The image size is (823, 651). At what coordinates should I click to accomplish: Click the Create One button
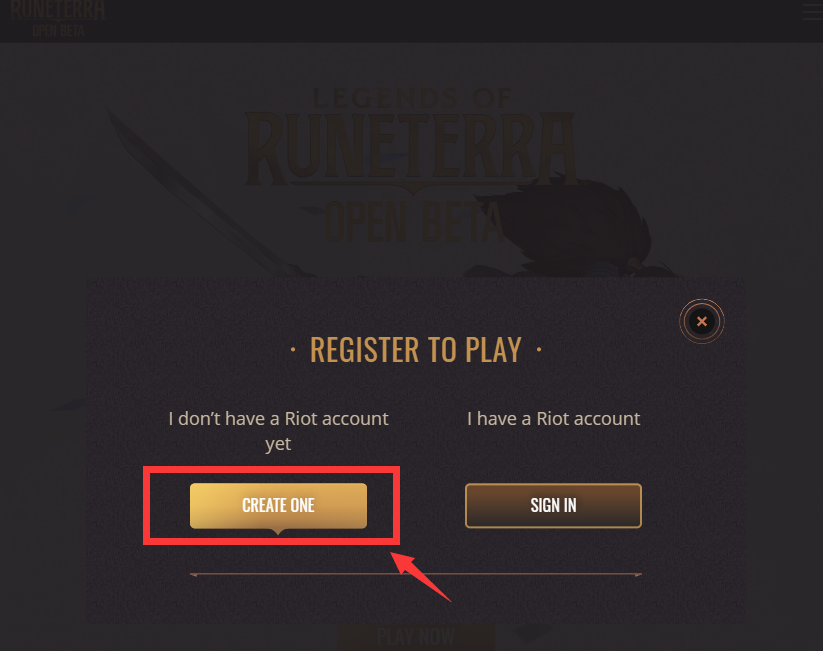point(278,506)
